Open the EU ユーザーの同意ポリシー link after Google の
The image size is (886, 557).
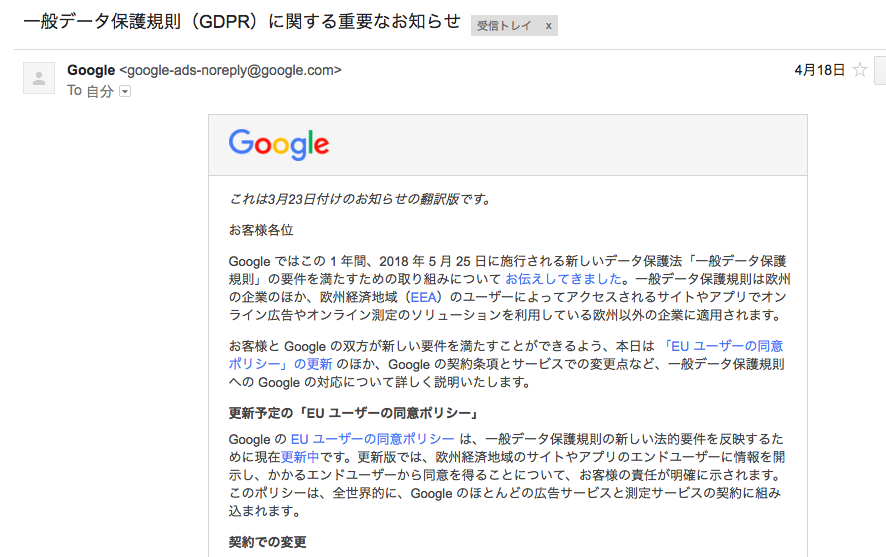click(x=372, y=439)
